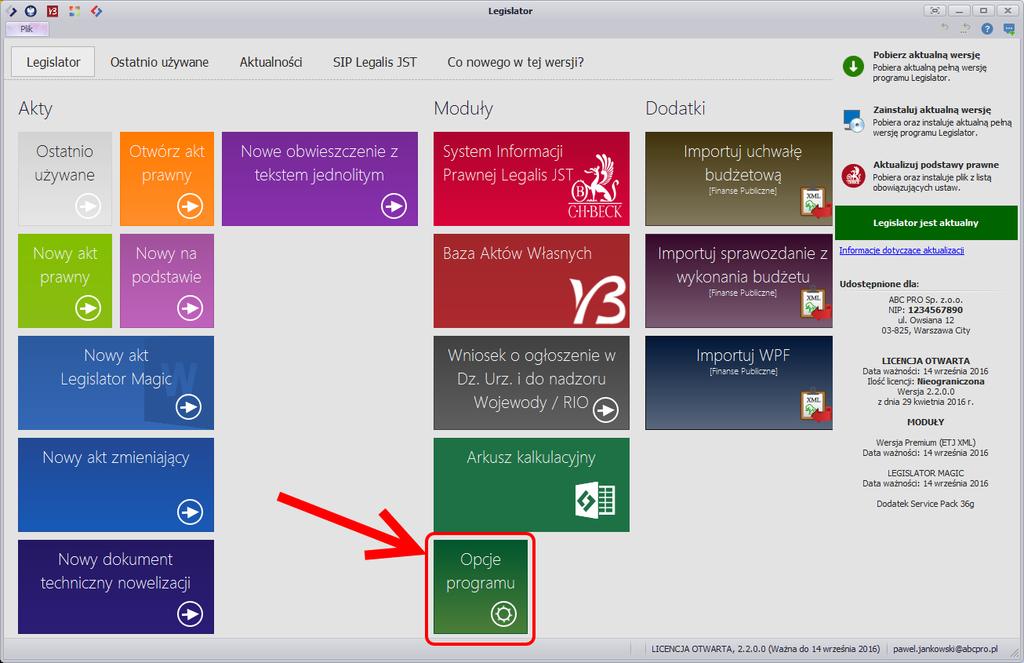Click Wersja 2.2.0.0 text in side panel

point(925,392)
